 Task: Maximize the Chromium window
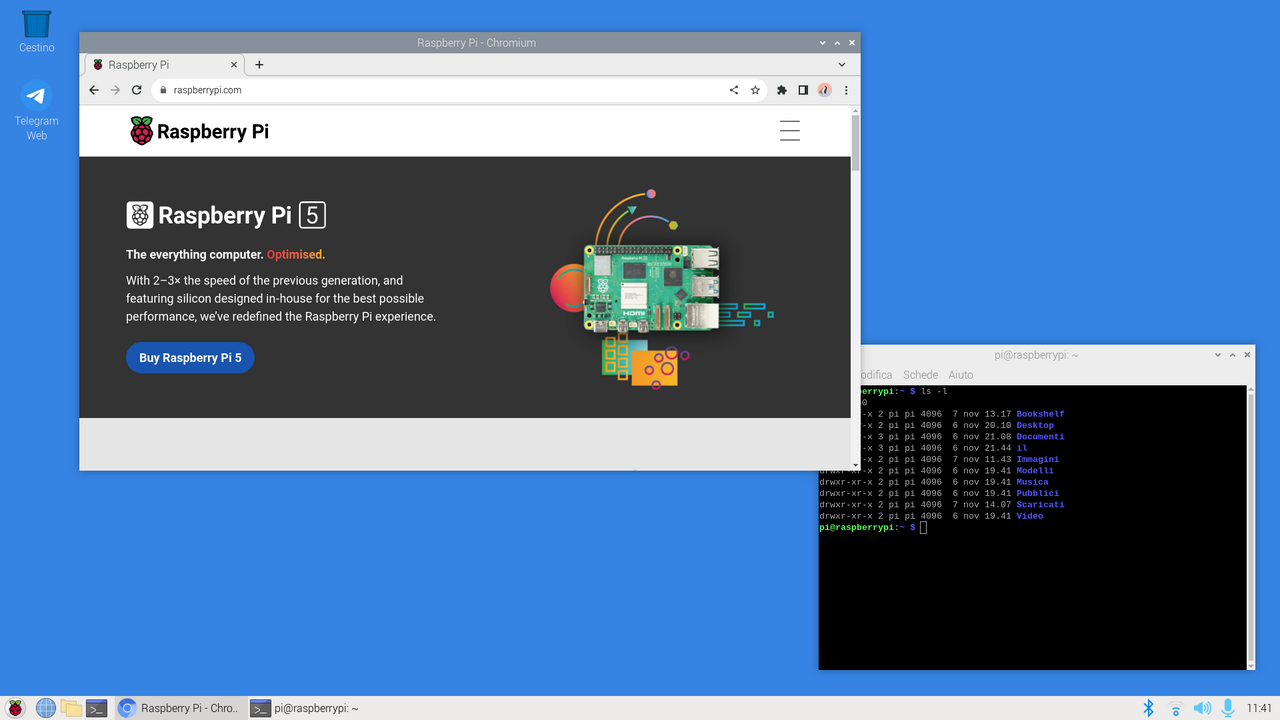click(838, 43)
